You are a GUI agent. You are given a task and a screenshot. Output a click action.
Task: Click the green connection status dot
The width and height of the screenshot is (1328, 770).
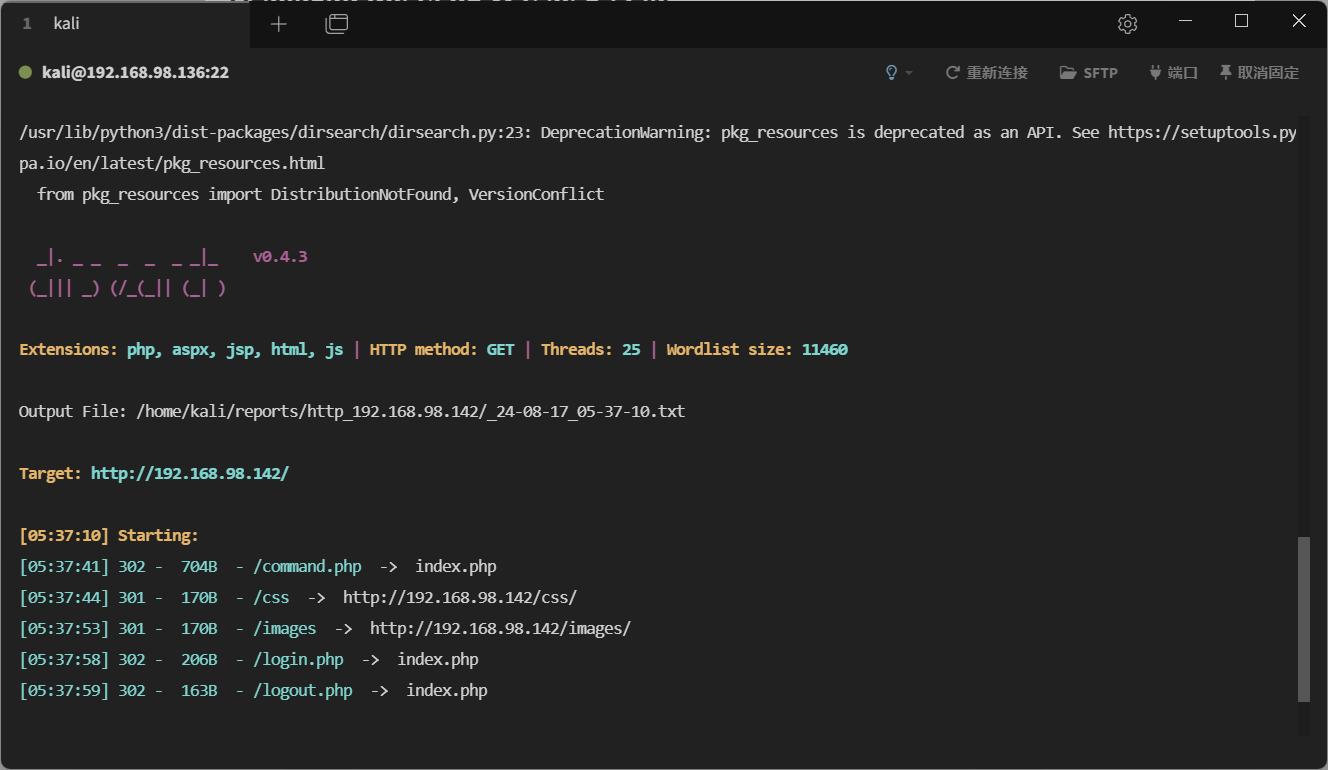pos(25,72)
